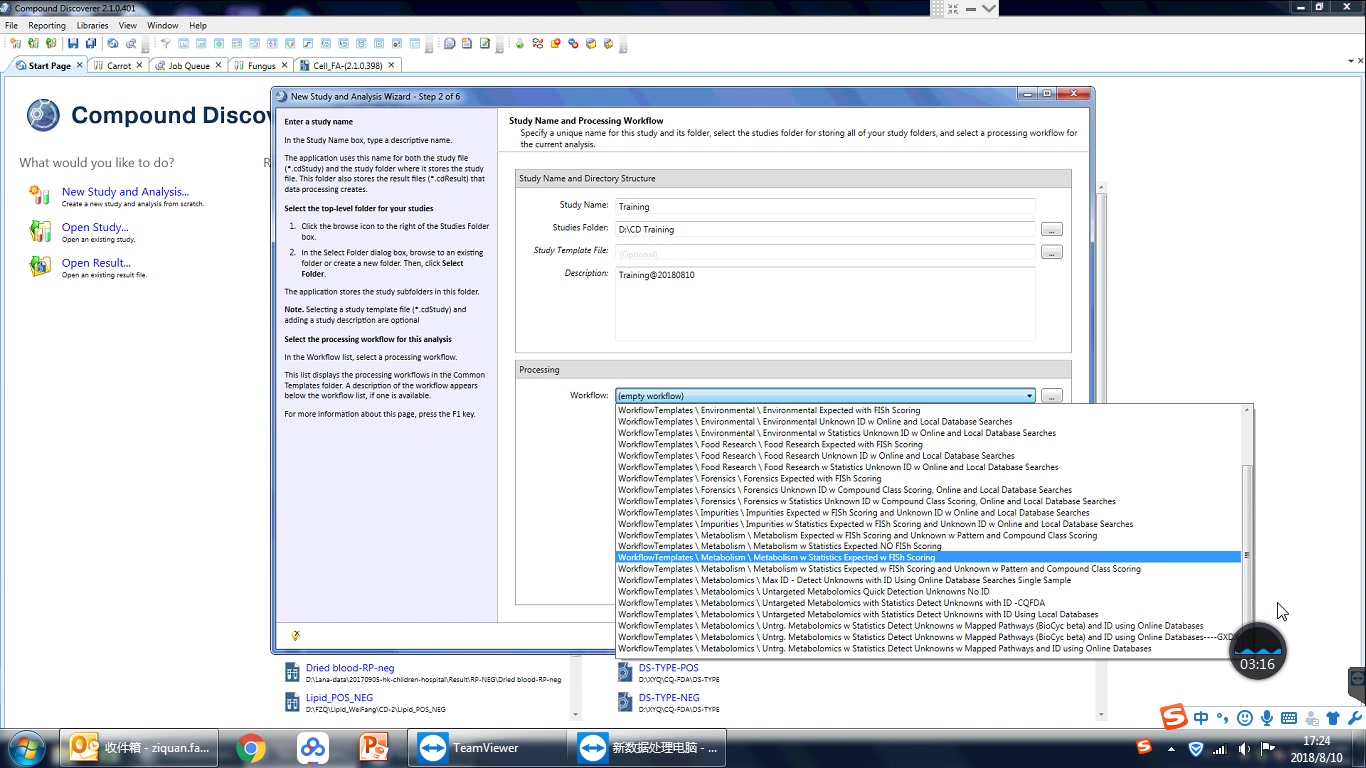Open the Workflow dropdown combo box
Image resolution: width=1366 pixels, height=768 pixels.
tap(825, 396)
